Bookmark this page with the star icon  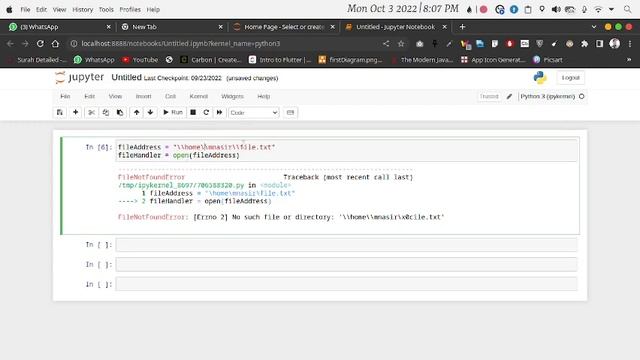click(401, 43)
